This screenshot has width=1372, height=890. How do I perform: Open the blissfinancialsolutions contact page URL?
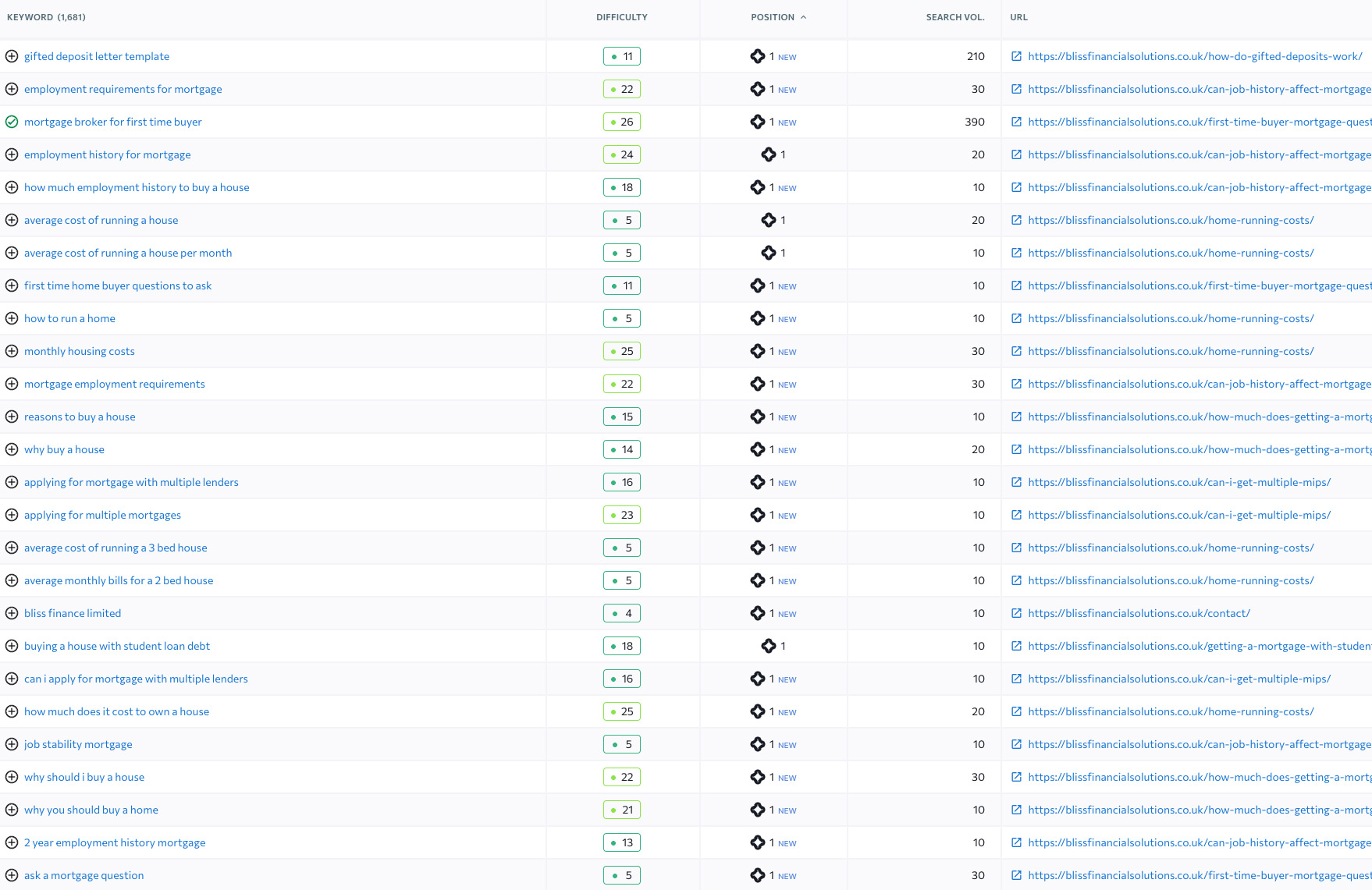pos(1139,613)
